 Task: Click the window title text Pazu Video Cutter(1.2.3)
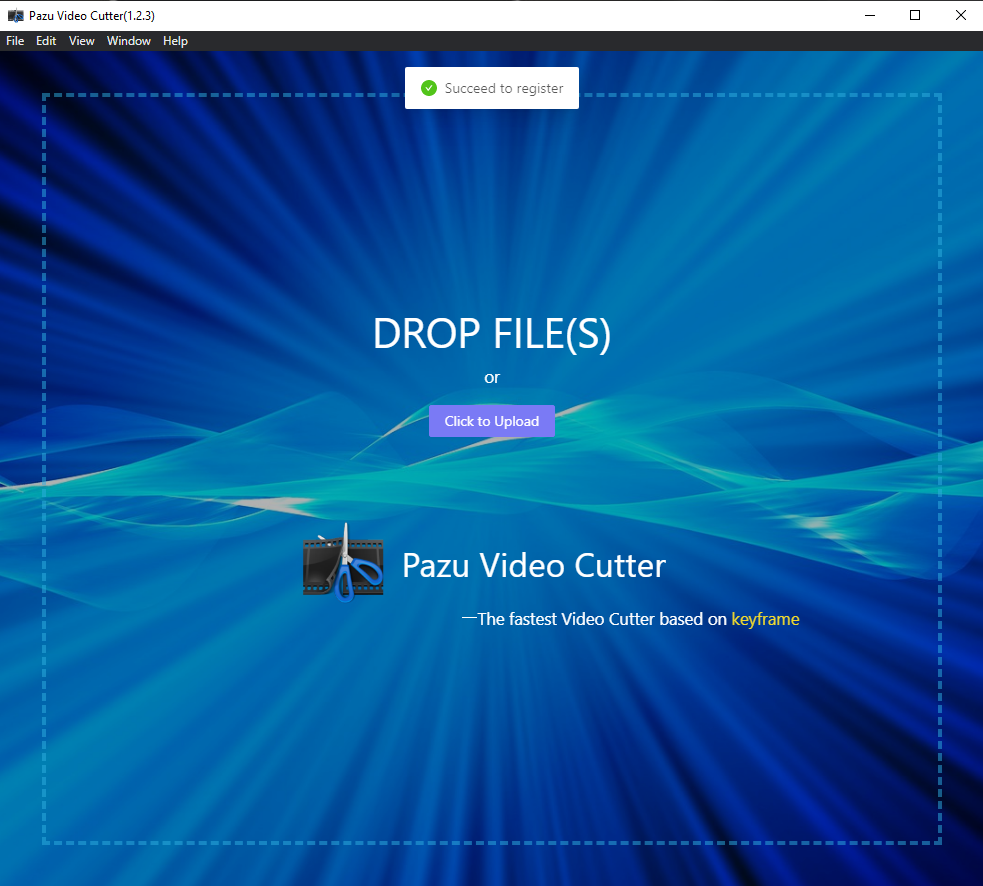(x=92, y=15)
